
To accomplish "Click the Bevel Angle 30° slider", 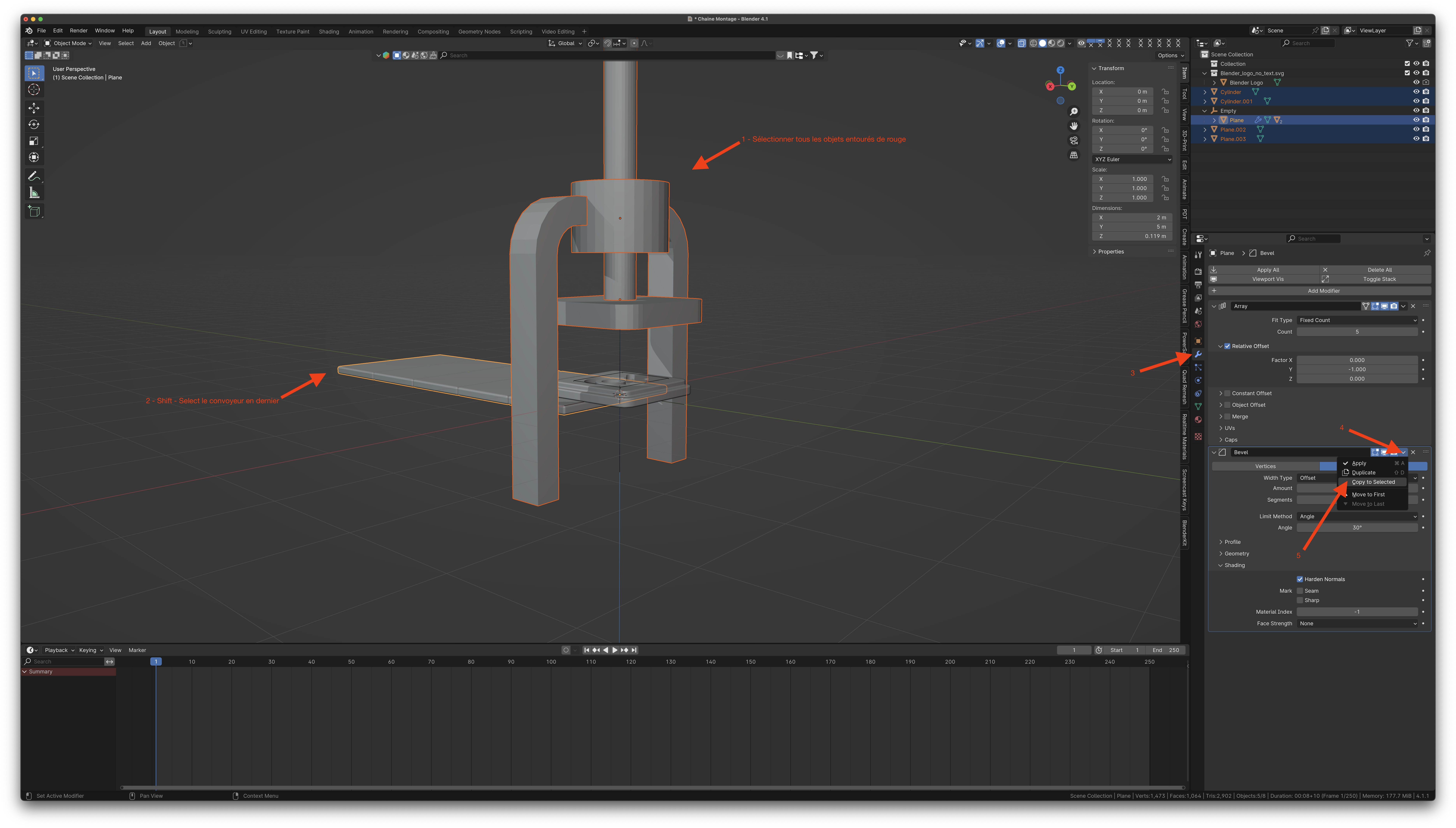I will [1357, 528].
